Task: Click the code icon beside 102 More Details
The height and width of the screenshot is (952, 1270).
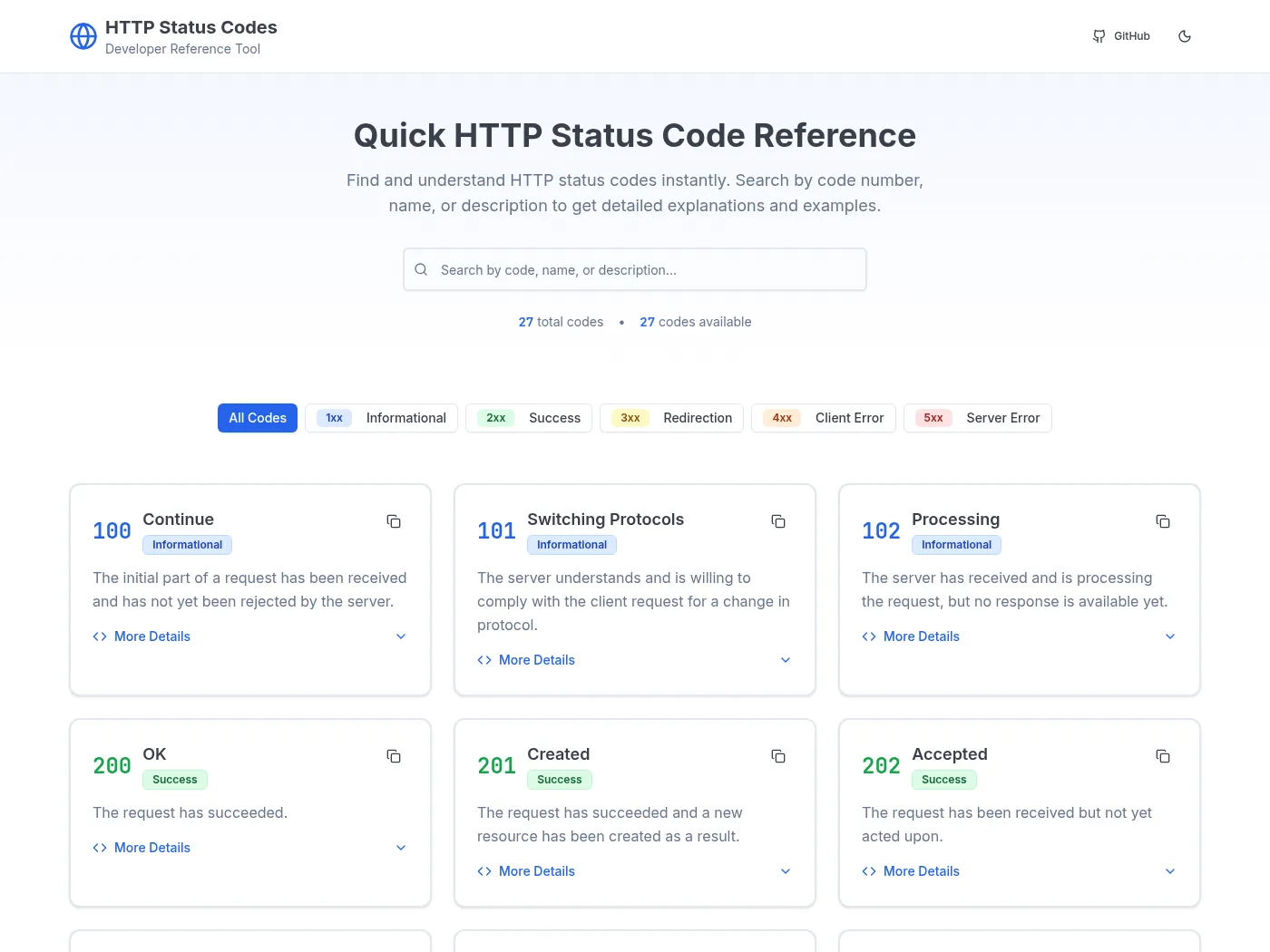Action: 869,636
